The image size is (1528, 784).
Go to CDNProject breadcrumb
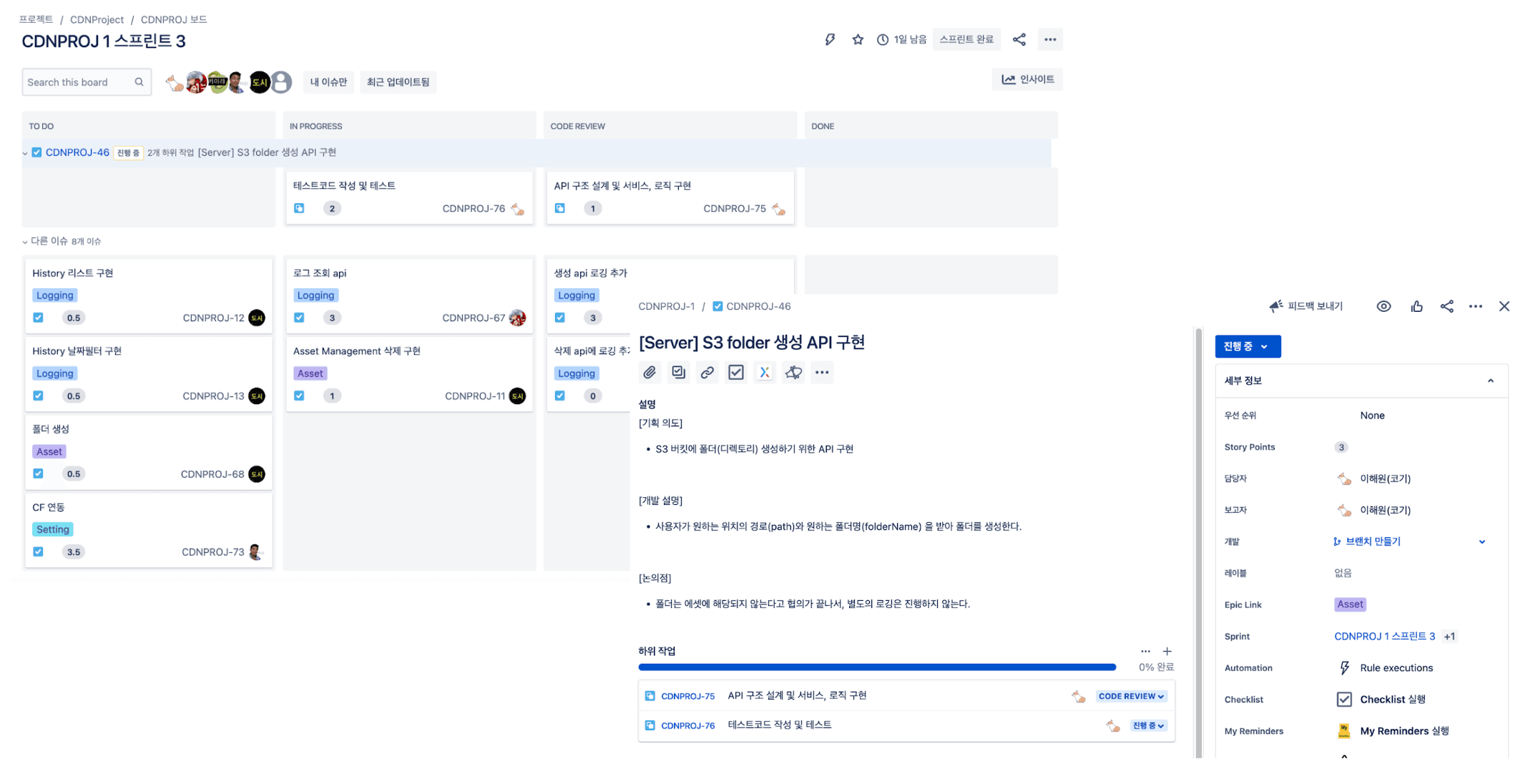97,19
